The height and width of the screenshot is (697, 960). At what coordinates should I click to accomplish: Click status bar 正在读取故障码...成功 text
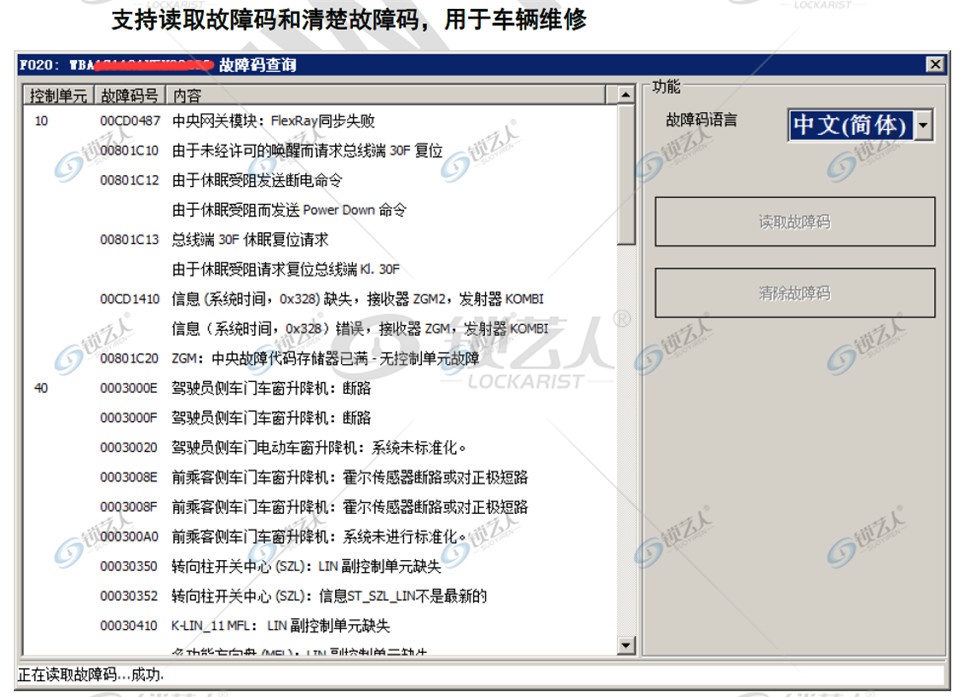point(91,675)
